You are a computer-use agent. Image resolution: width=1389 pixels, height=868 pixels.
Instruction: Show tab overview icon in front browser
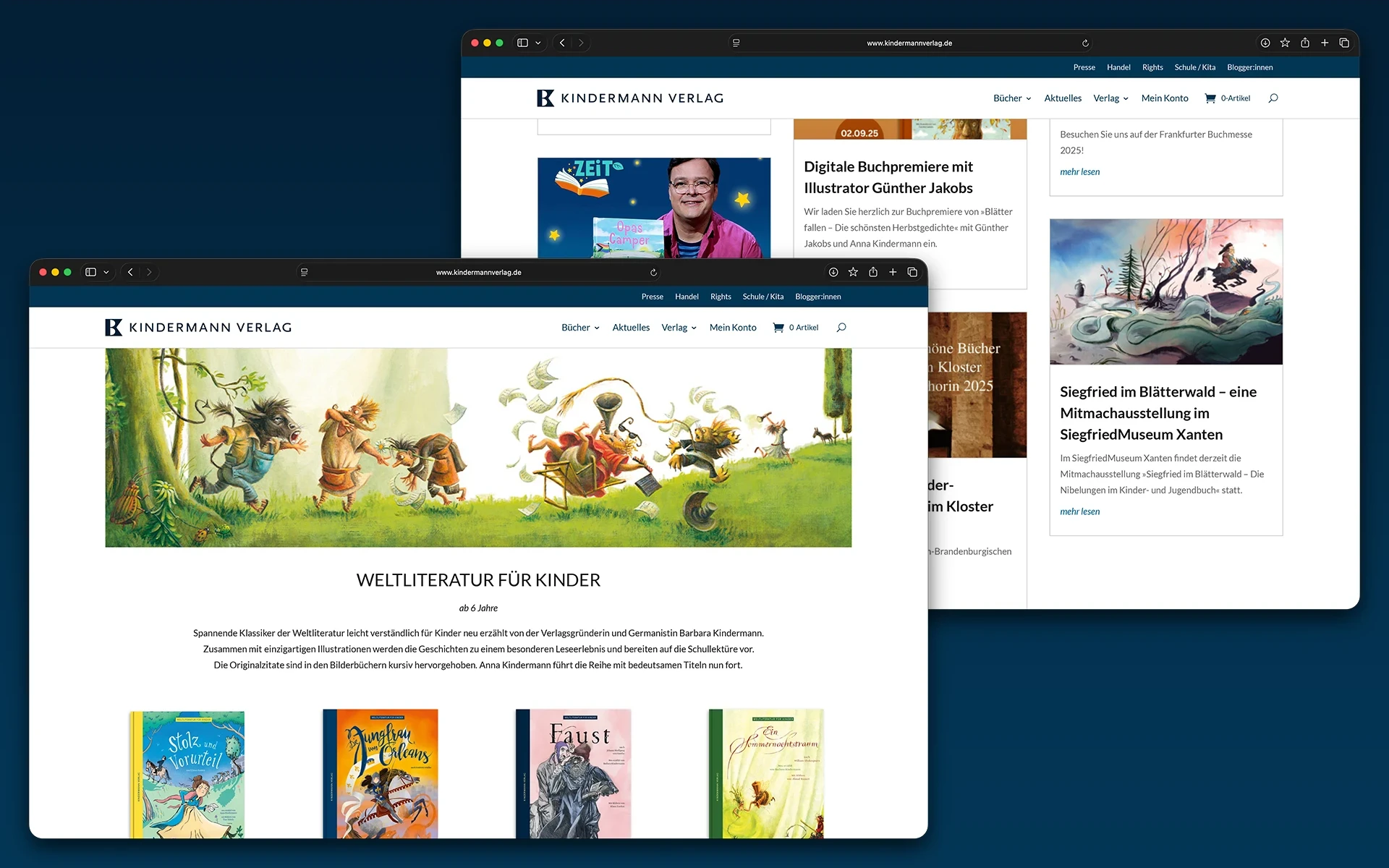click(912, 272)
